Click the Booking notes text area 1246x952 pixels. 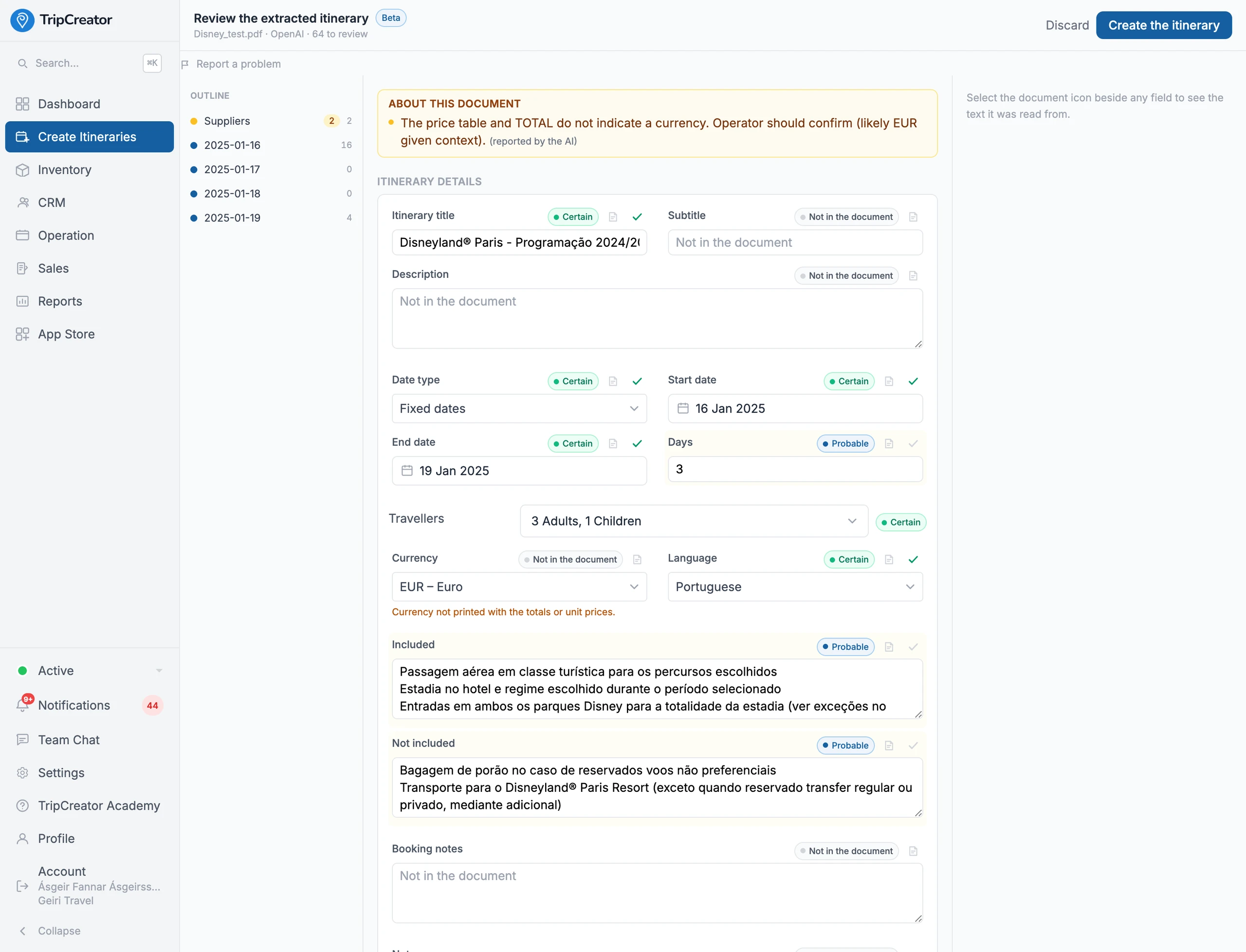click(657, 893)
